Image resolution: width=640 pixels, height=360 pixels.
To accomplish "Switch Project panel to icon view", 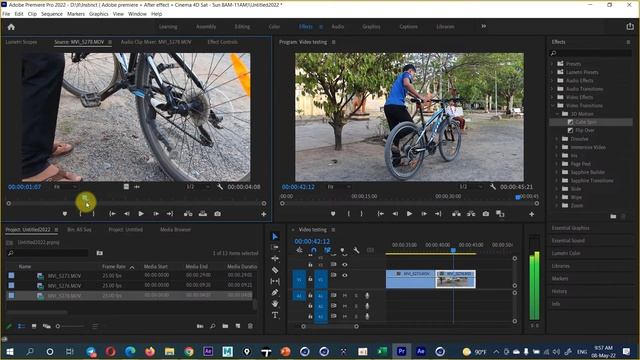I will [x=34, y=326].
